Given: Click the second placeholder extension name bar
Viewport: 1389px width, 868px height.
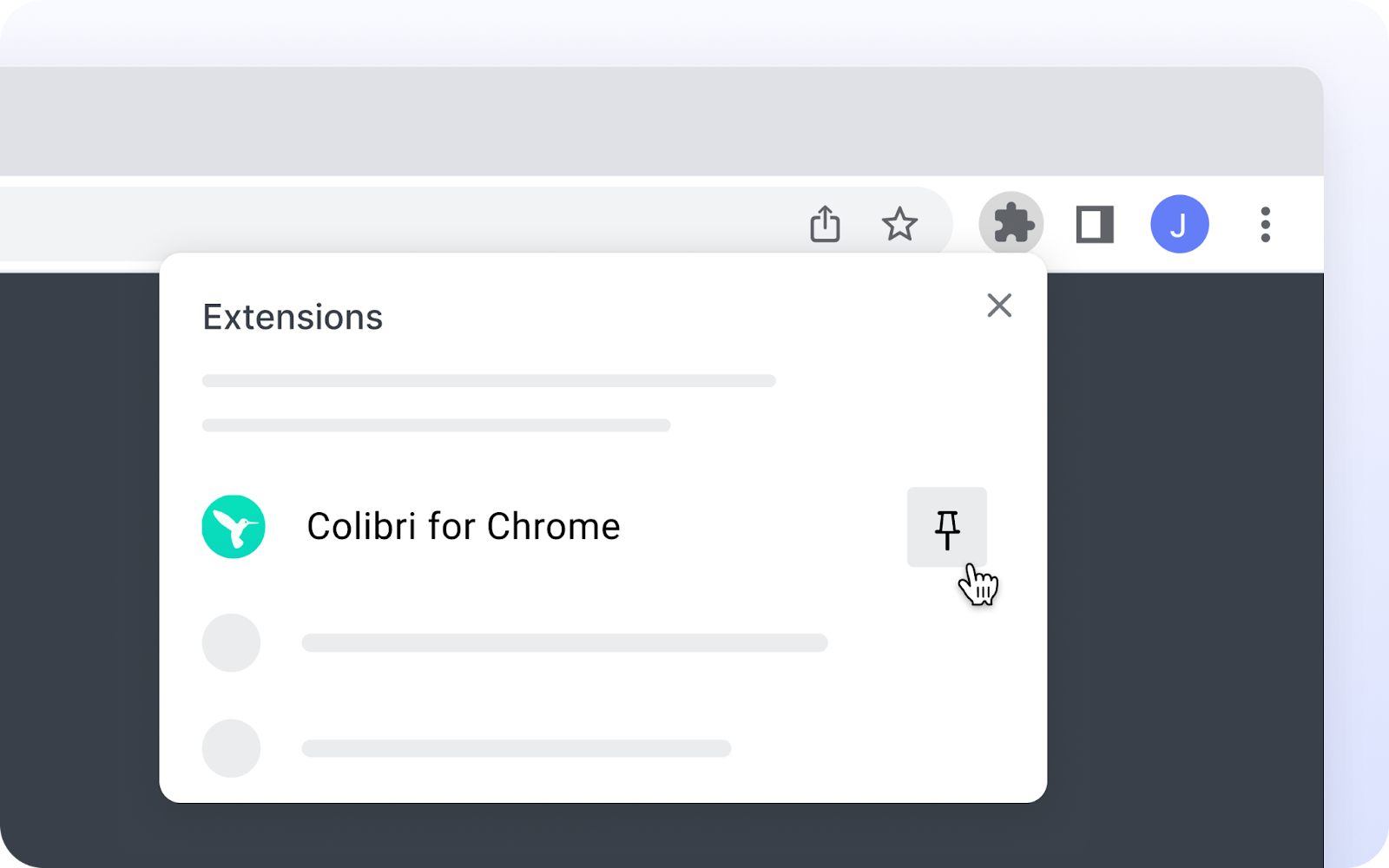Looking at the screenshot, I should click(x=517, y=748).
